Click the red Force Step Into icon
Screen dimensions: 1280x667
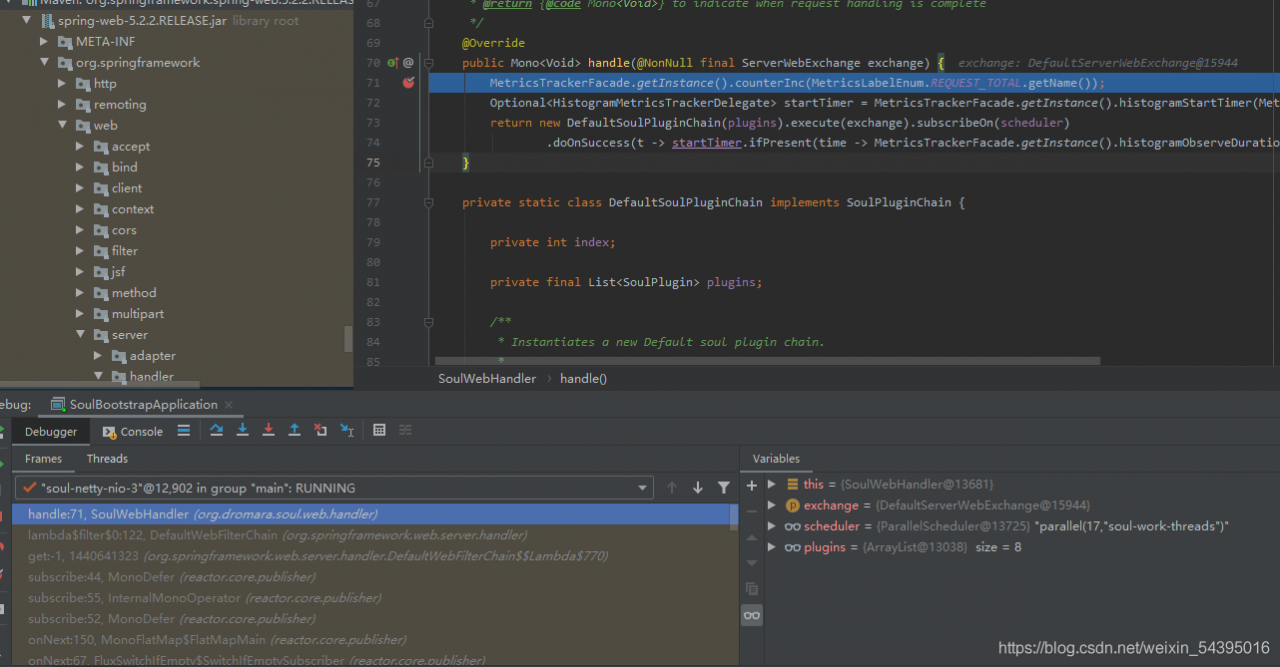coord(268,430)
